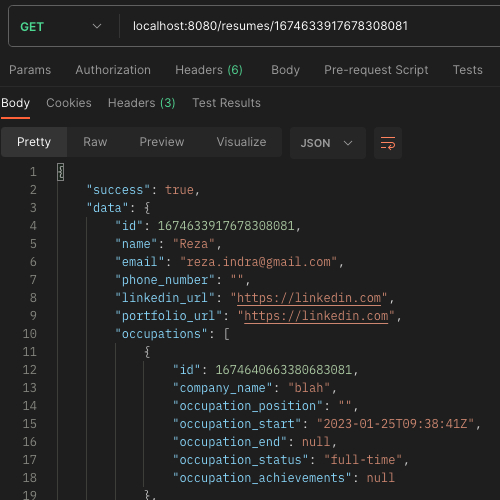The image size is (500, 500).
Task: Open the Pre-request Script tab
Action: 376,70
